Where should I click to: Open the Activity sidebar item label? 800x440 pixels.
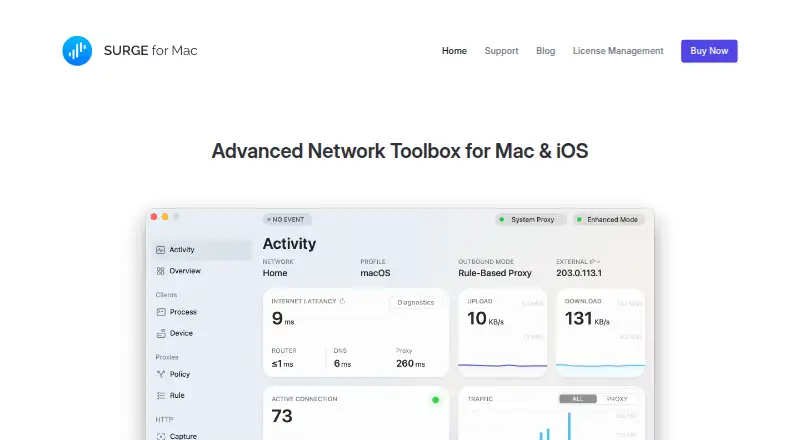coord(182,250)
